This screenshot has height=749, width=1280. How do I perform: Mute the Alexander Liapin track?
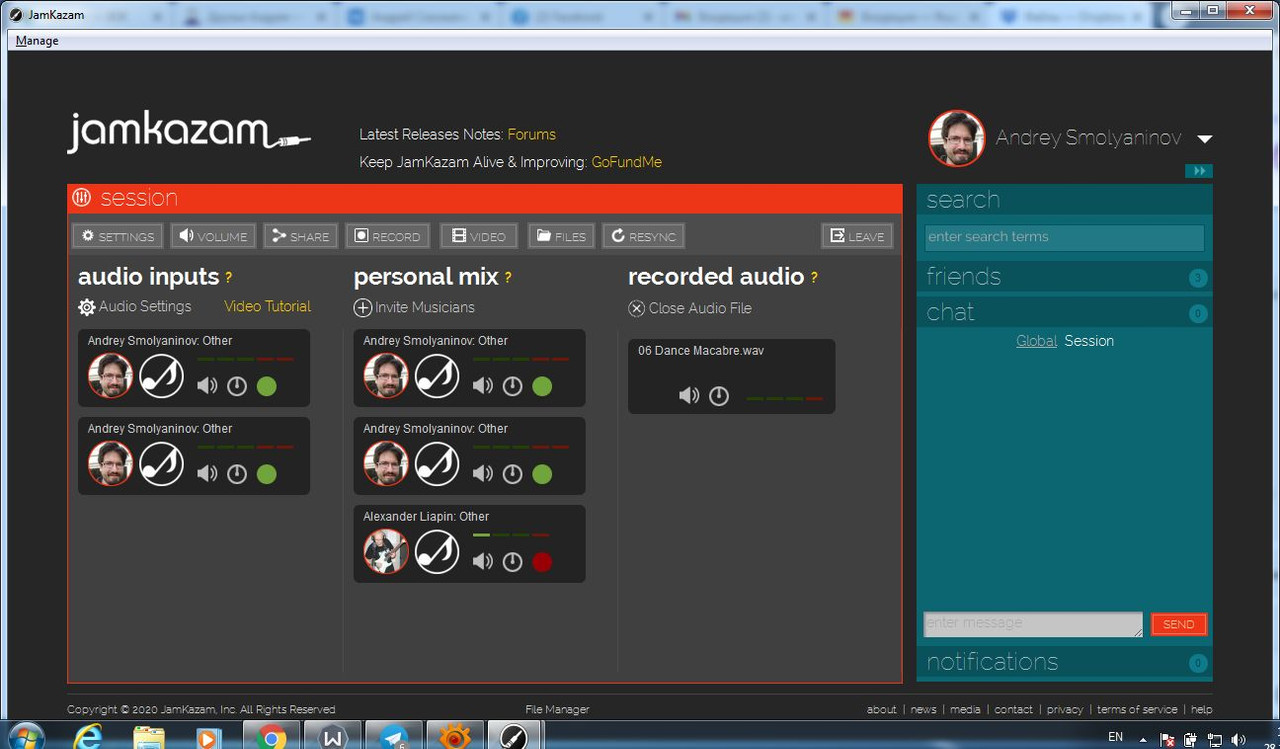(x=483, y=562)
